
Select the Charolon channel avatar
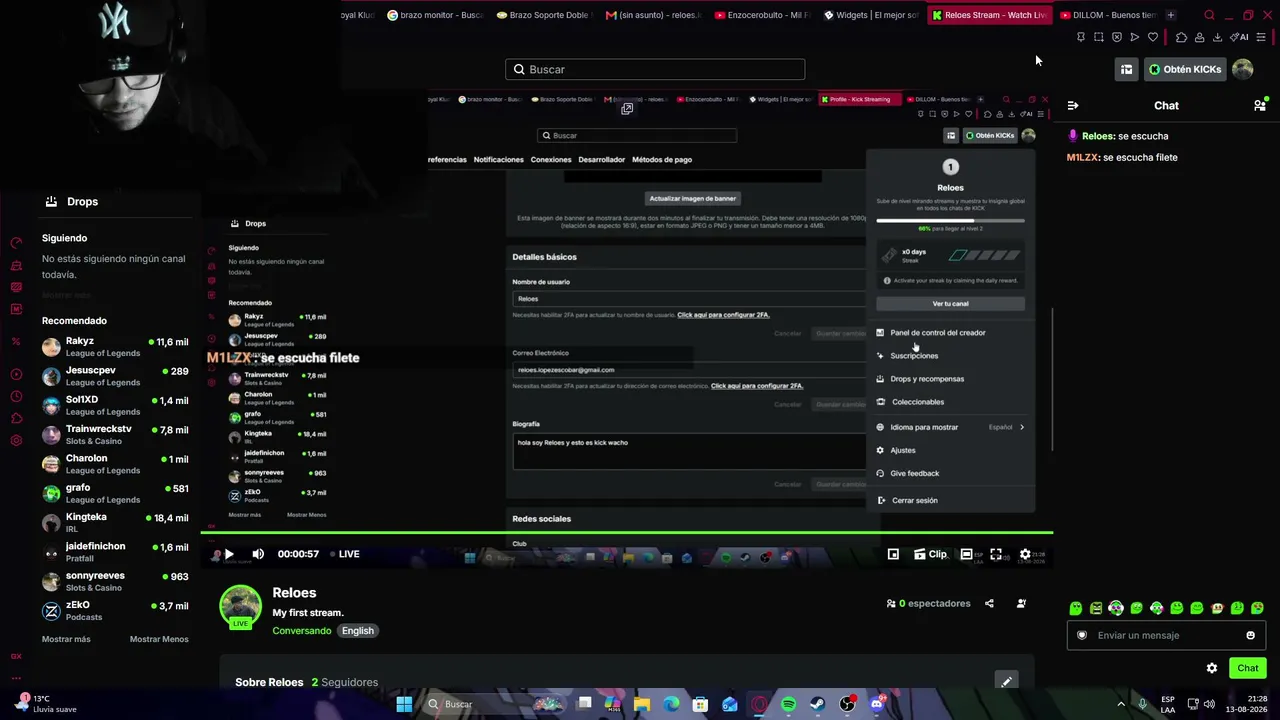(51, 464)
